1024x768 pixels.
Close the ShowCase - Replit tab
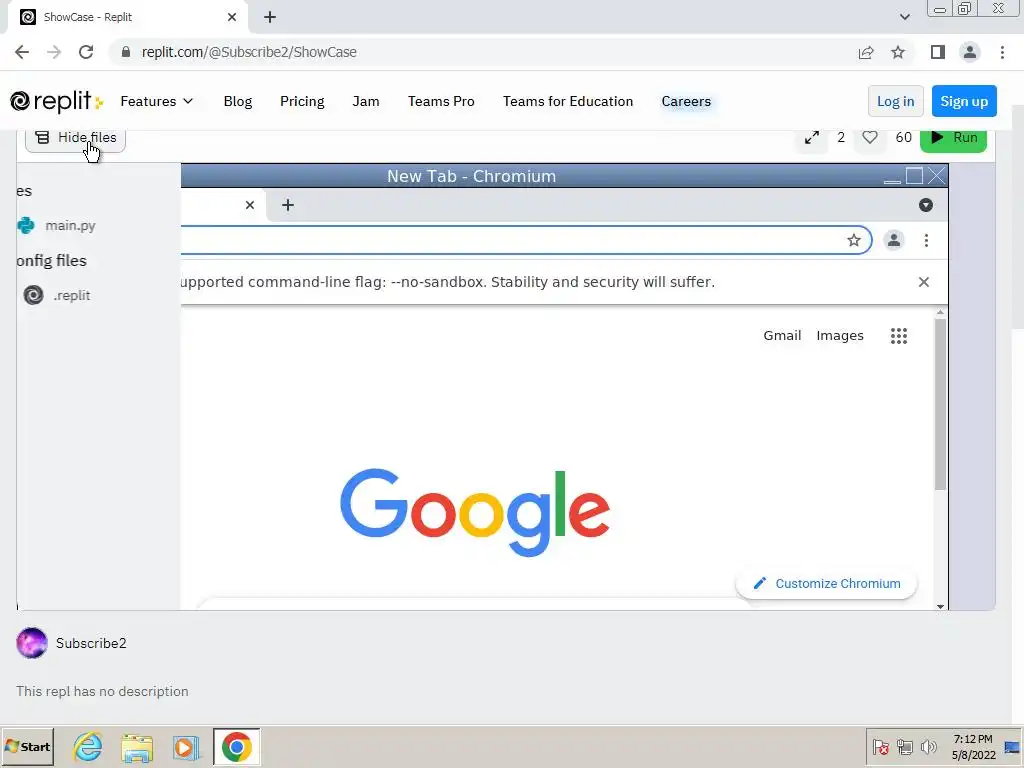pyautogui.click(x=232, y=18)
